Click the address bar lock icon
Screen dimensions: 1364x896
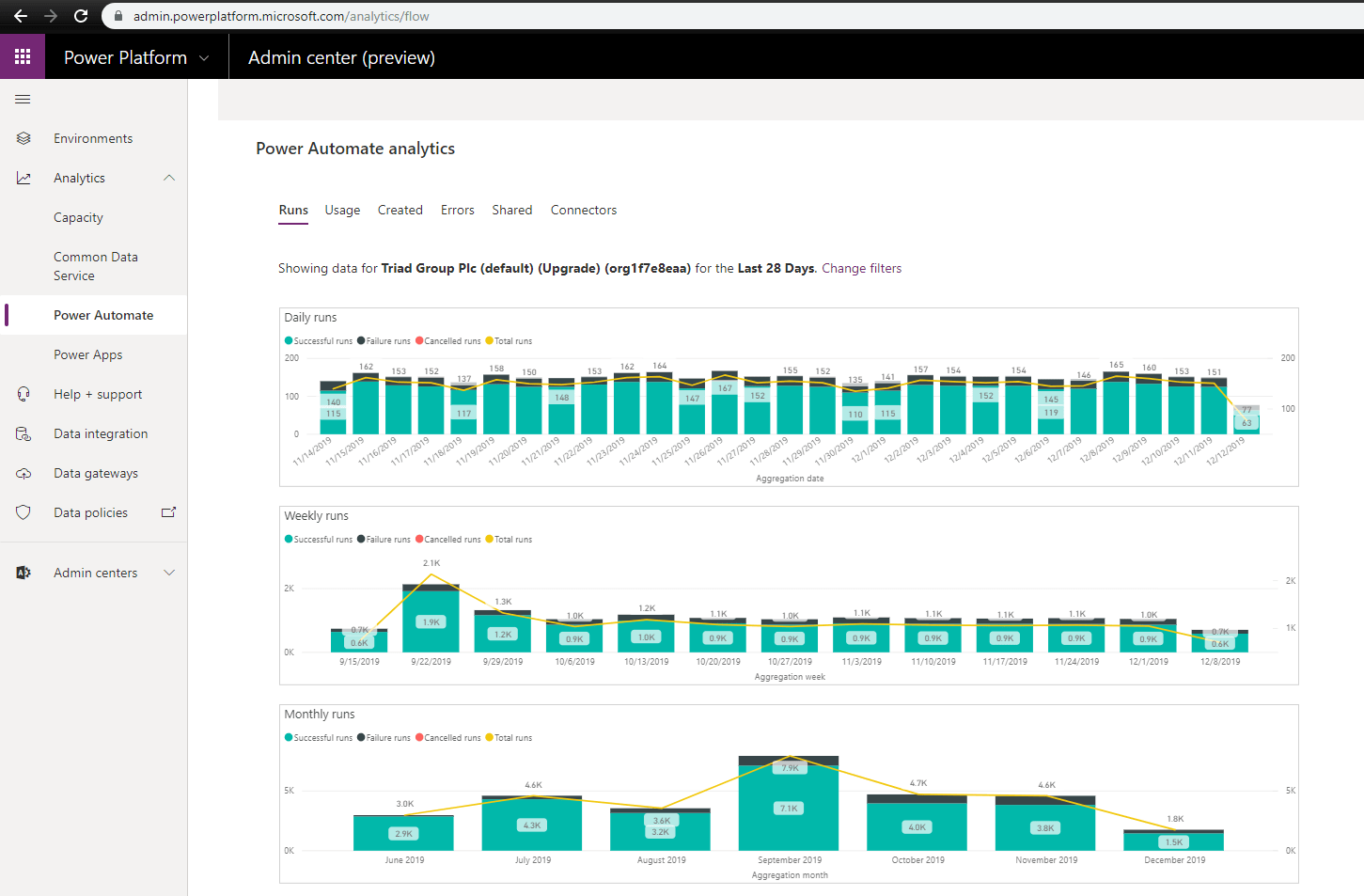click(118, 16)
